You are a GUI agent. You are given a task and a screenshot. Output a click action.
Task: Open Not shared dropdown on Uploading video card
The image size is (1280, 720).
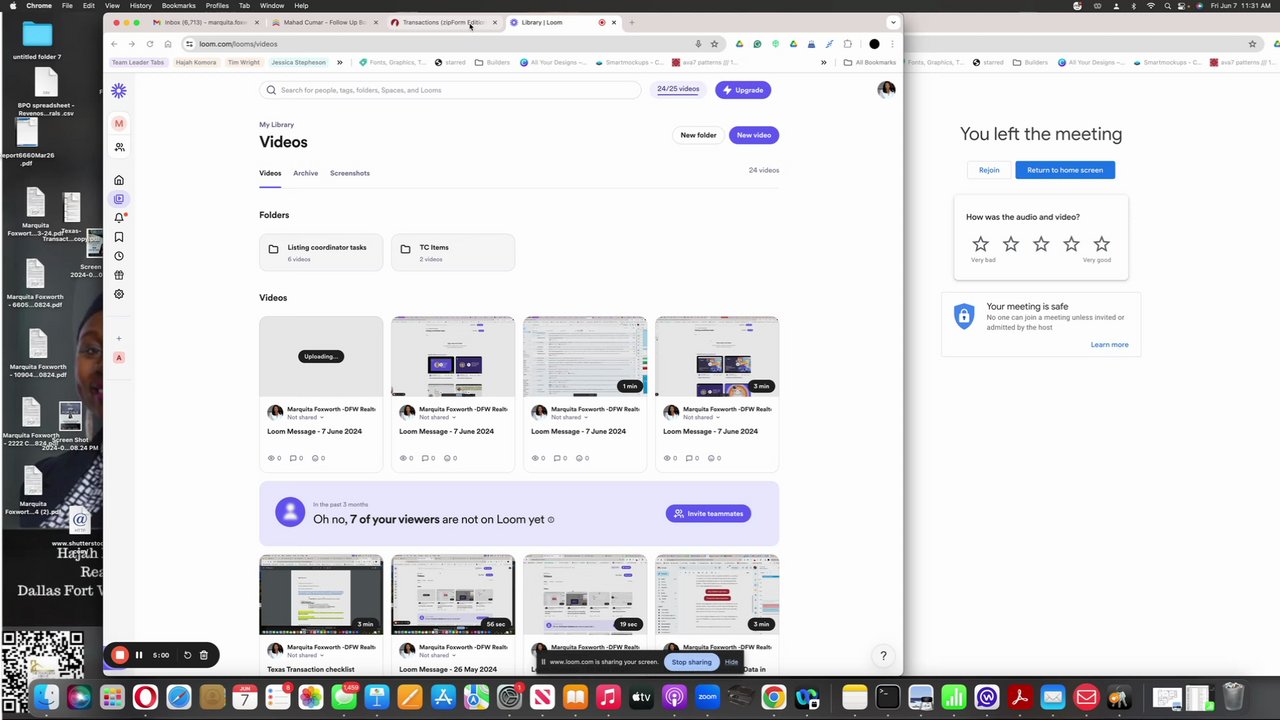click(304, 417)
